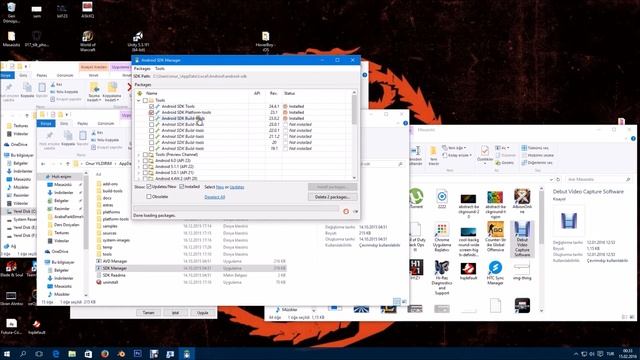
Task: Switch to Paylaş tab in middle Explorer
Action: click(x=83, y=123)
